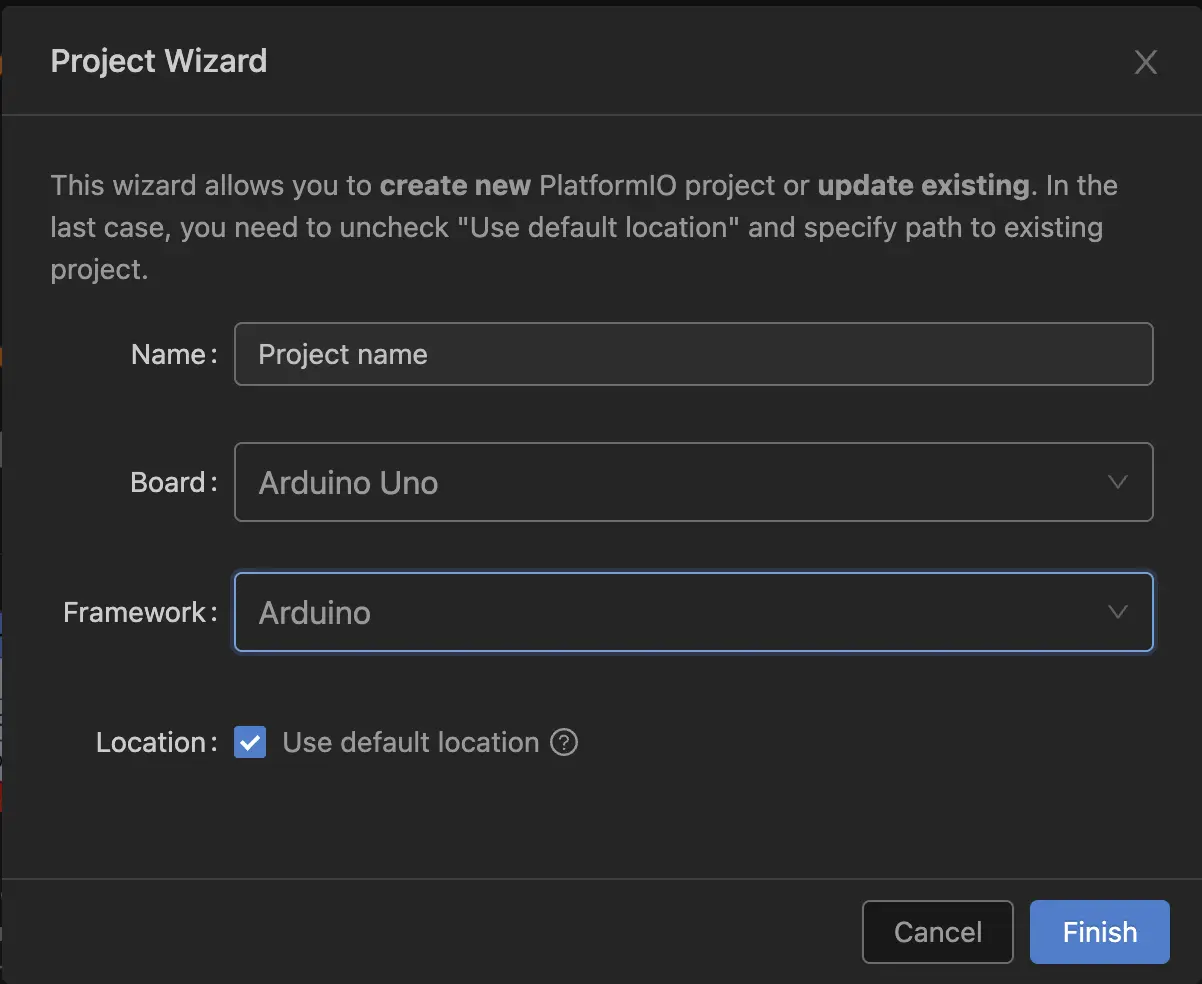Viewport: 1202px width, 984px height.
Task: Click the Board dropdown chevron icon
Action: click(1117, 482)
